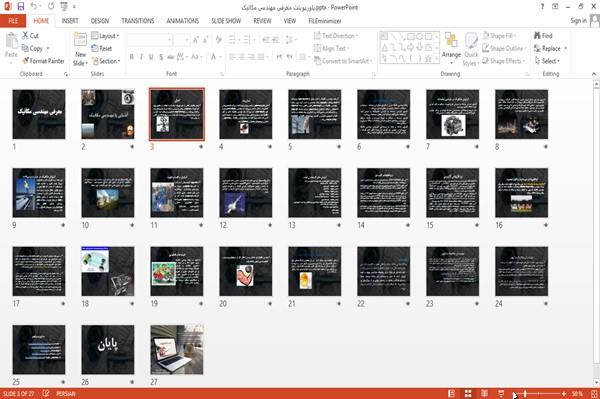Click zoom in plus icon
The height and width of the screenshot is (399, 600).
(x=564, y=394)
